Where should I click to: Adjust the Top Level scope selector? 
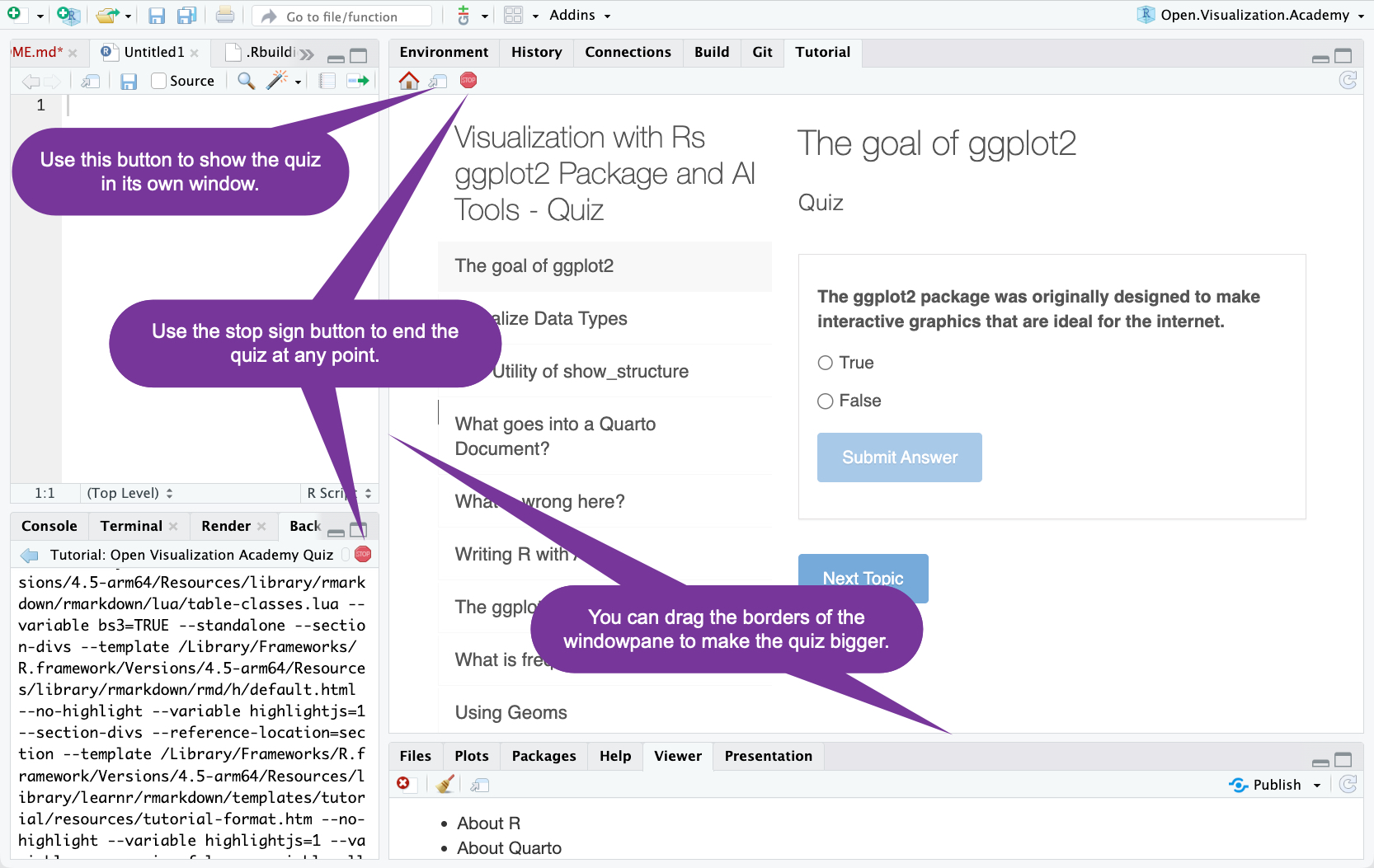click(x=128, y=492)
